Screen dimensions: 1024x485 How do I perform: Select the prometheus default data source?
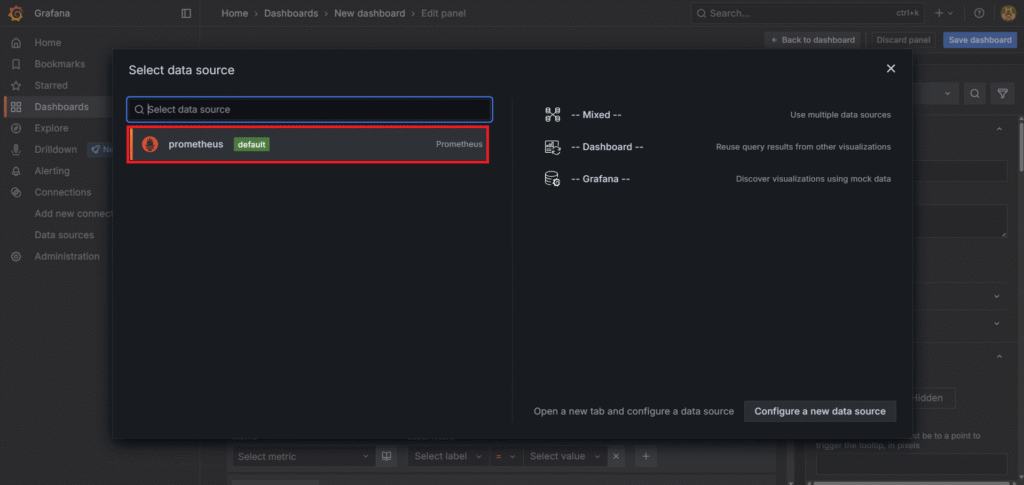click(x=308, y=144)
